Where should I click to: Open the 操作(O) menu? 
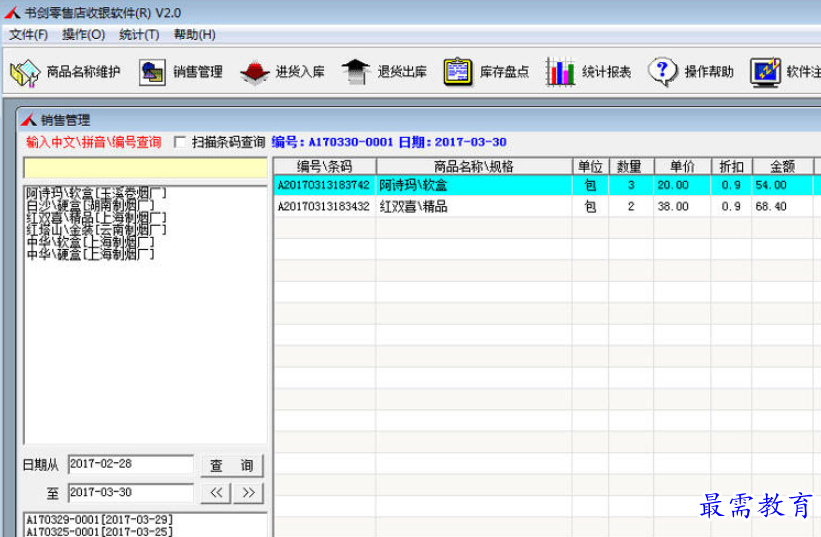pyautogui.click(x=83, y=35)
